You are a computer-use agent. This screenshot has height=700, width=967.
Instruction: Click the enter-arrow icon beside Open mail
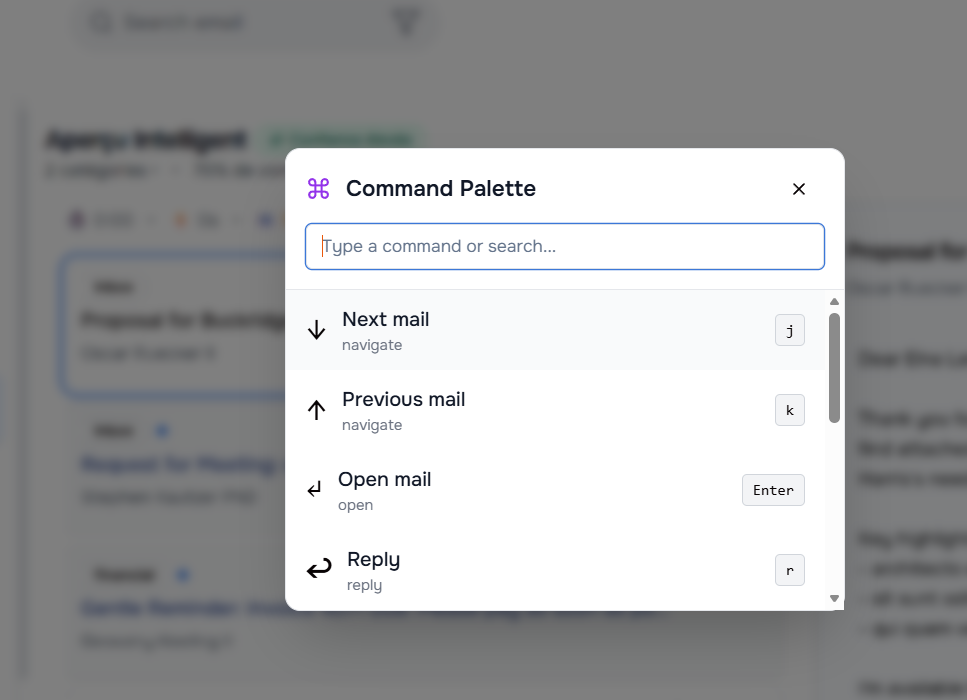314,490
